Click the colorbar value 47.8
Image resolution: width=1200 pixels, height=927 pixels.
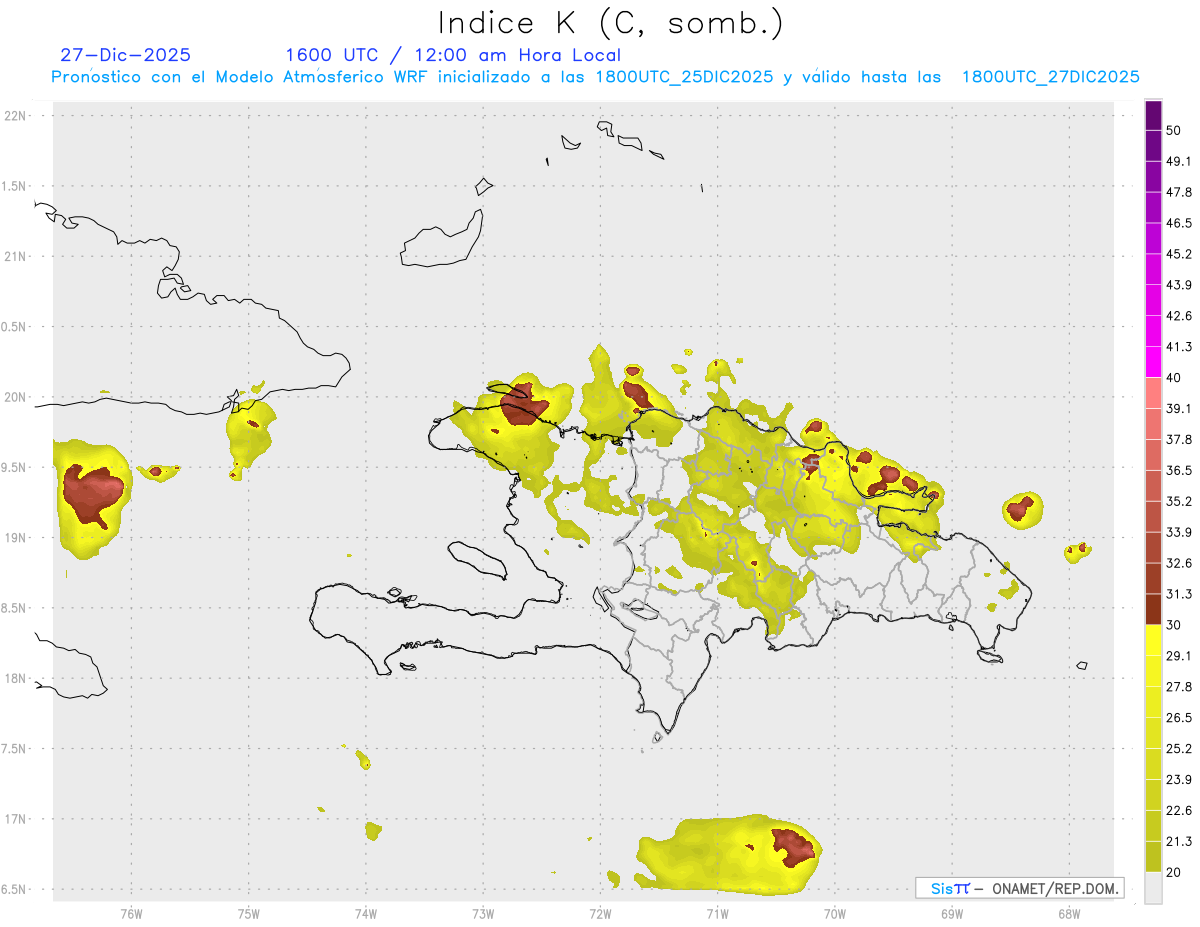click(x=1178, y=192)
